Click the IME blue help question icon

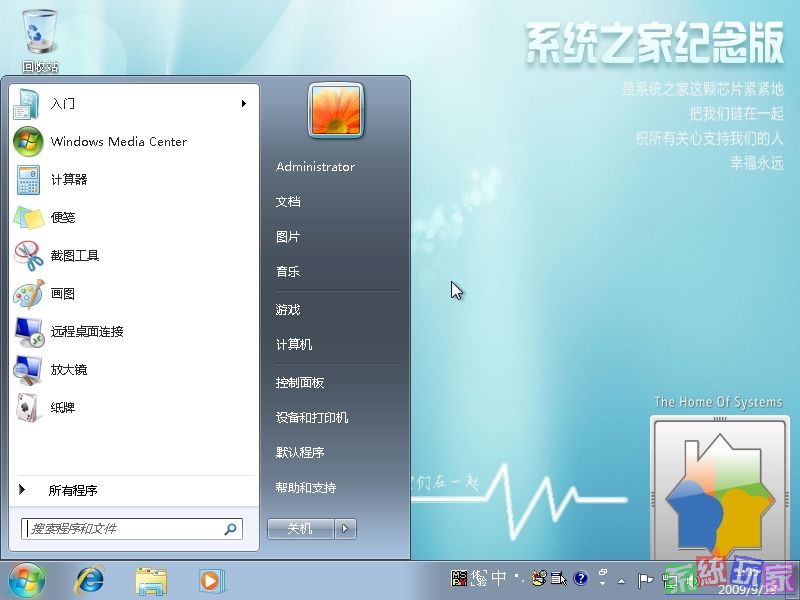[x=581, y=578]
